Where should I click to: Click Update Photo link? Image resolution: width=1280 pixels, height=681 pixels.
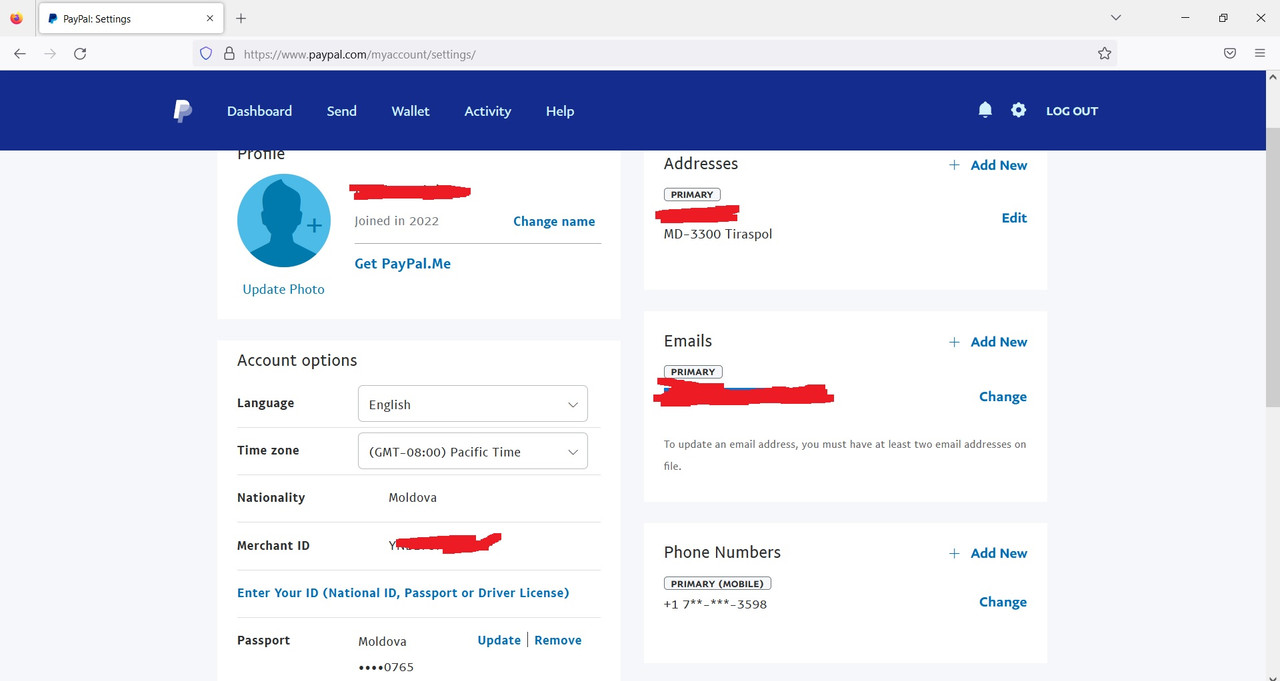coord(284,289)
